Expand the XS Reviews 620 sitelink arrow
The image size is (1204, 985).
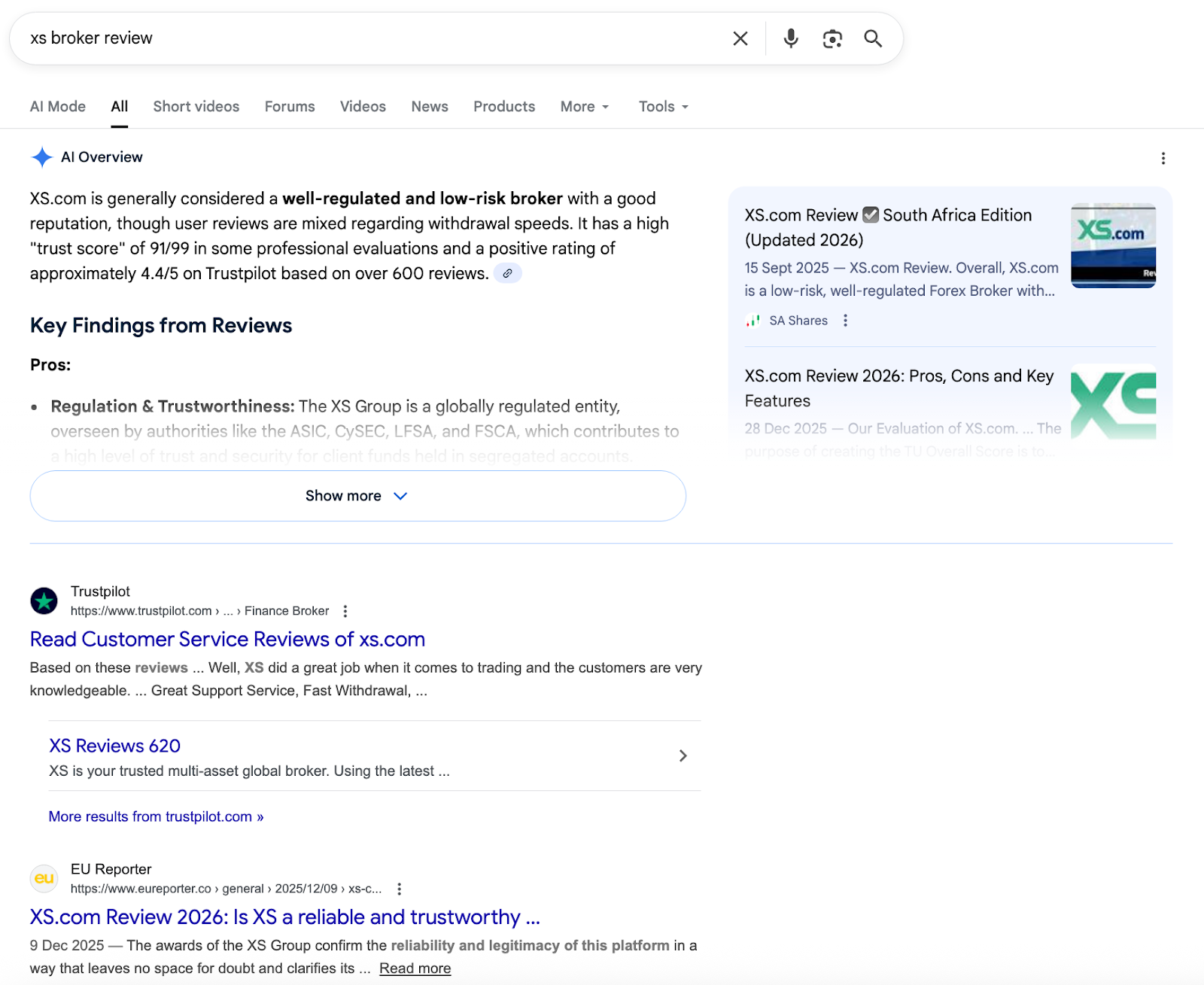pos(683,755)
